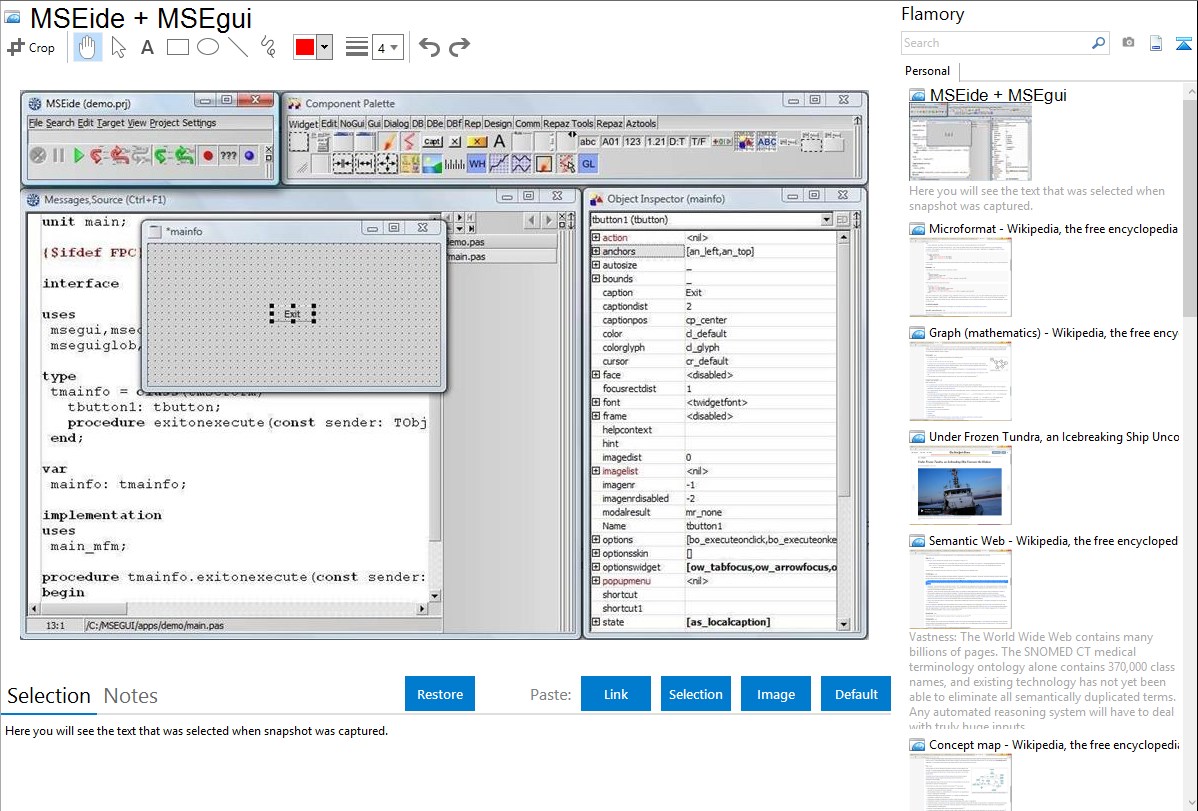Viewport: 1198px width, 811px height.
Task: Activate the hand pan tool
Action: (x=87, y=47)
